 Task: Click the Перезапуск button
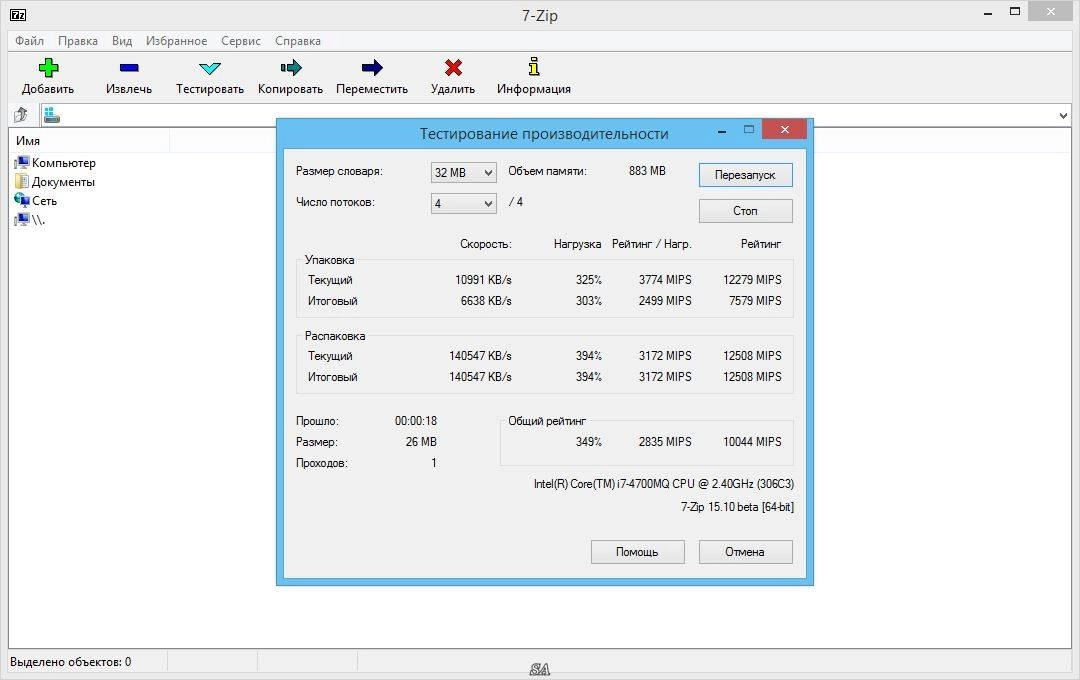click(x=745, y=175)
